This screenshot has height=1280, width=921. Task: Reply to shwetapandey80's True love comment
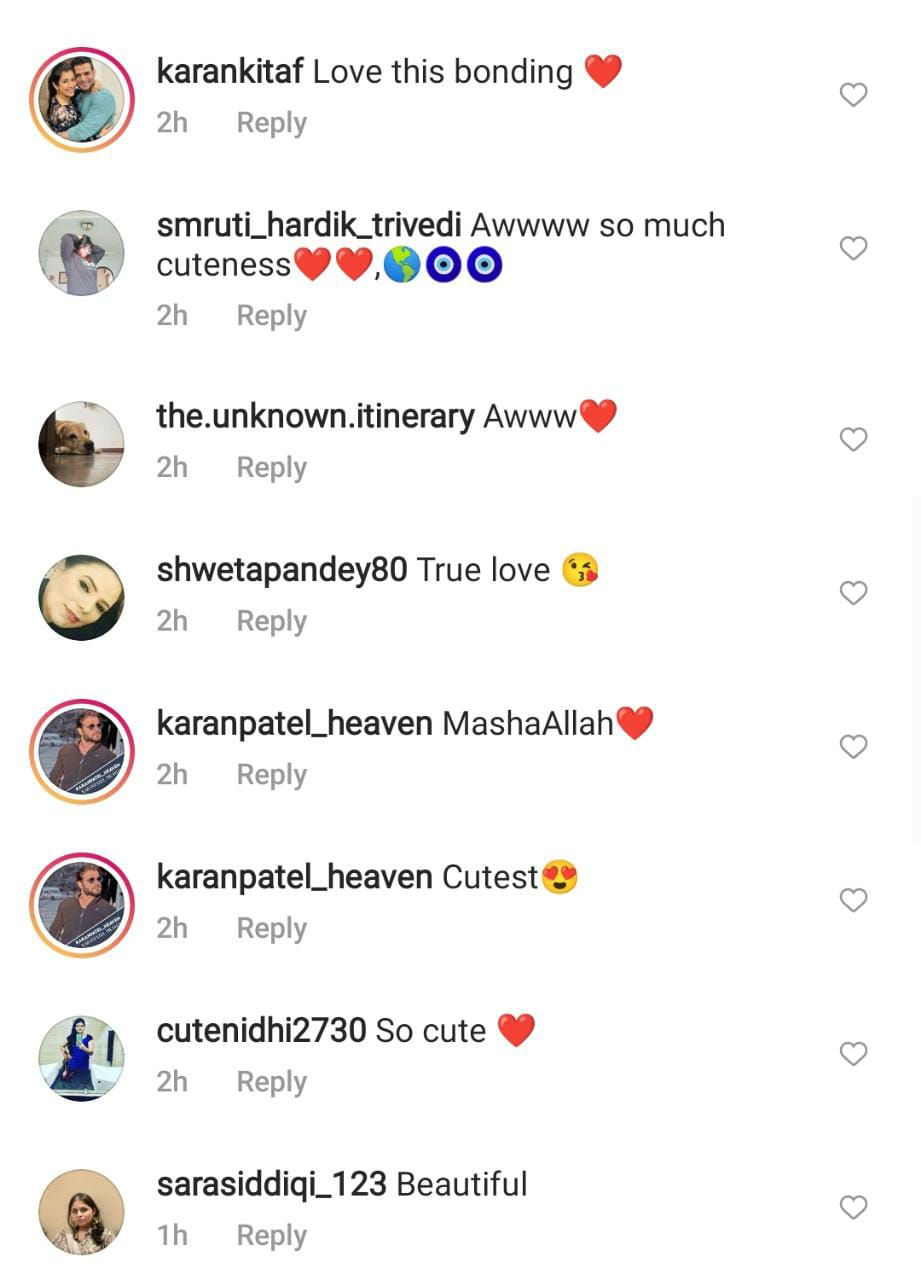coord(271,622)
